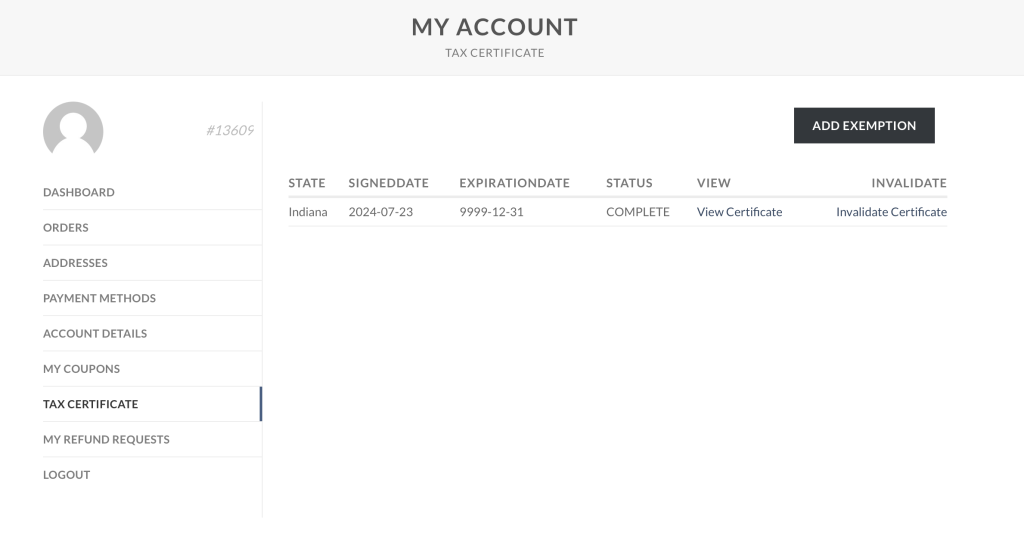Click Invalidate Certificate link for Indiana
Screen dimensions: 1024x540
[891, 212]
